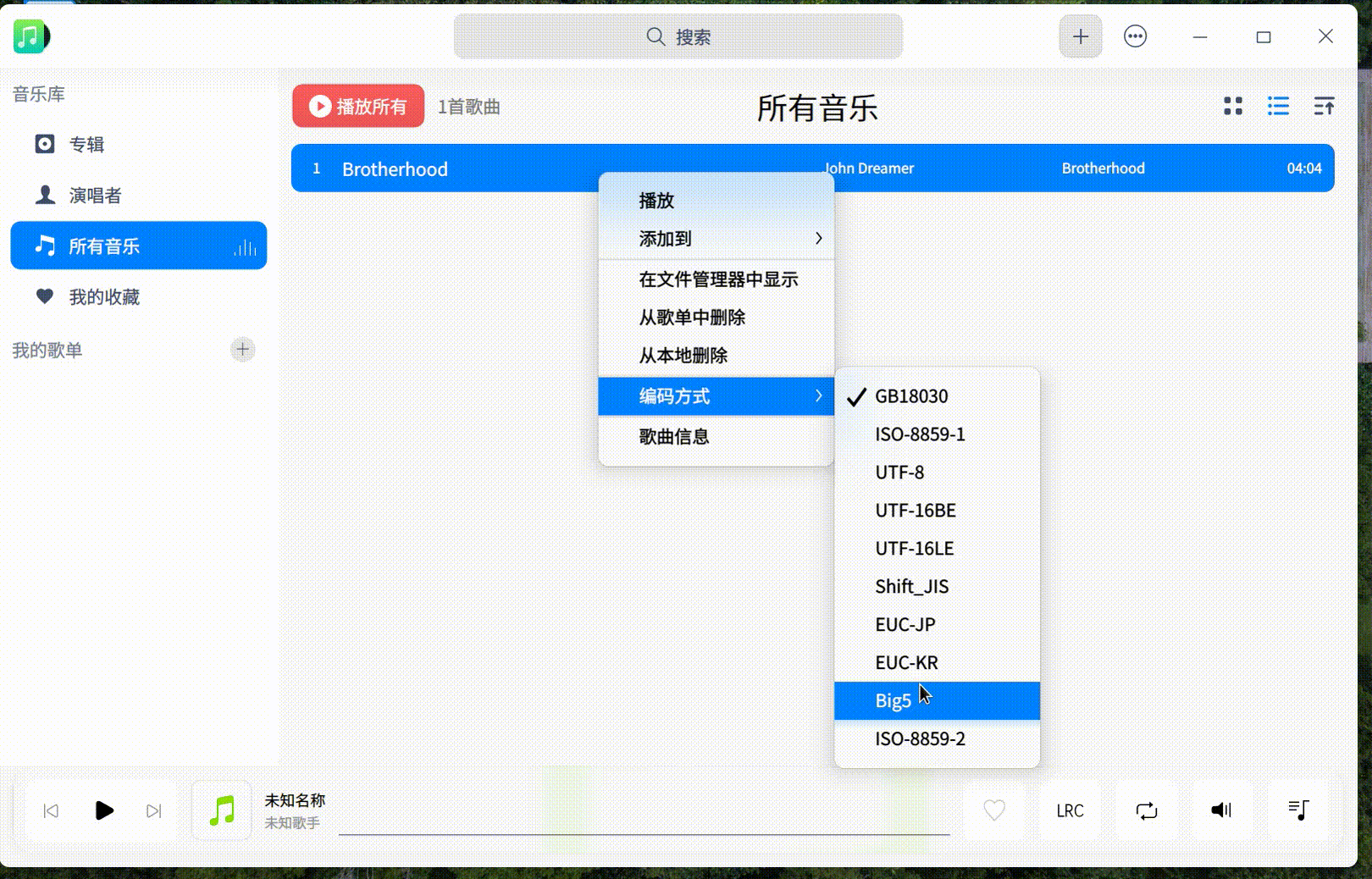Screen dimensions: 1372x879
Task: Create a new playlist with plus icon
Action: click(x=243, y=350)
